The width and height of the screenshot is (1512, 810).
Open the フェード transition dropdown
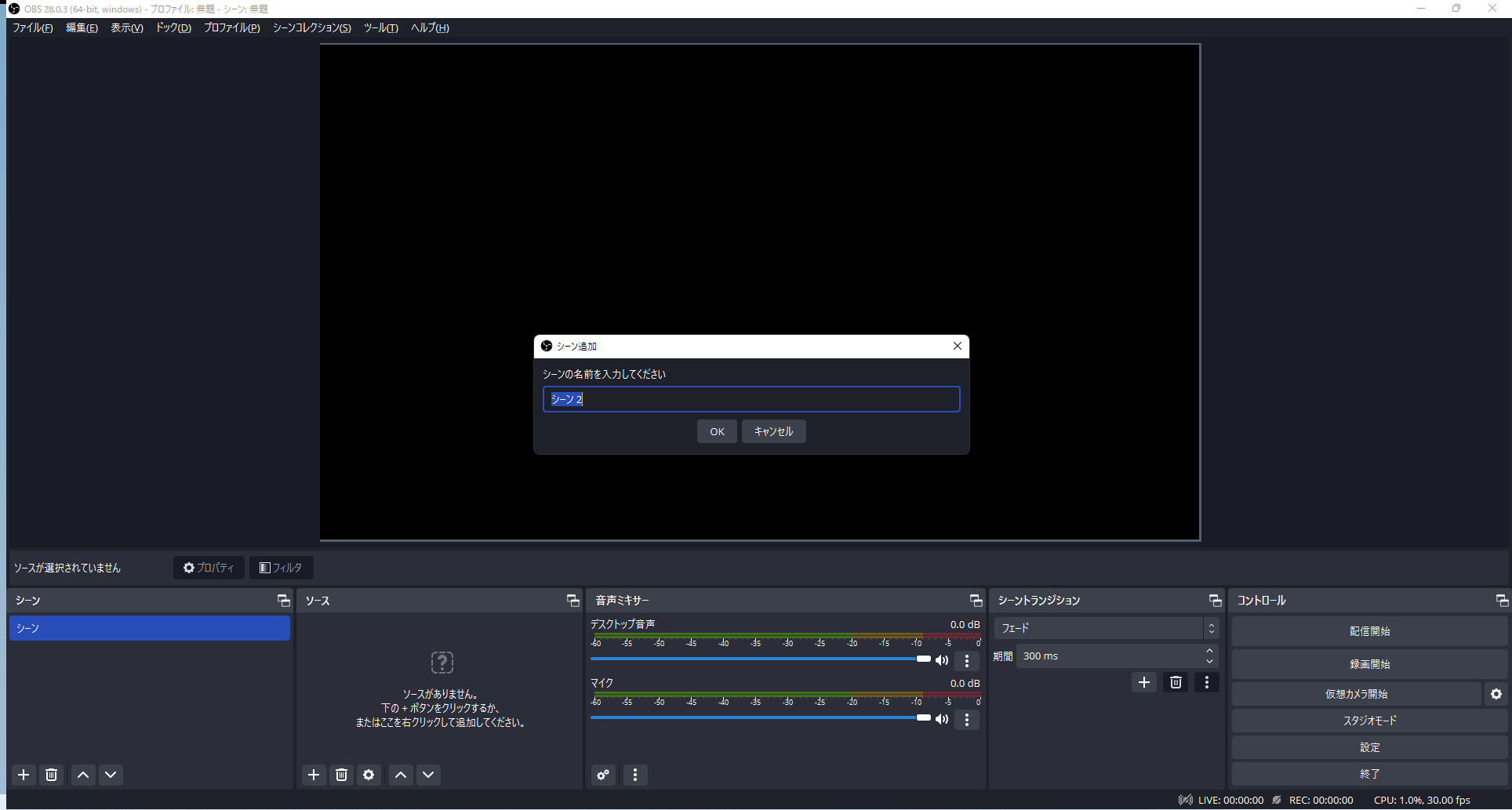(1106, 628)
